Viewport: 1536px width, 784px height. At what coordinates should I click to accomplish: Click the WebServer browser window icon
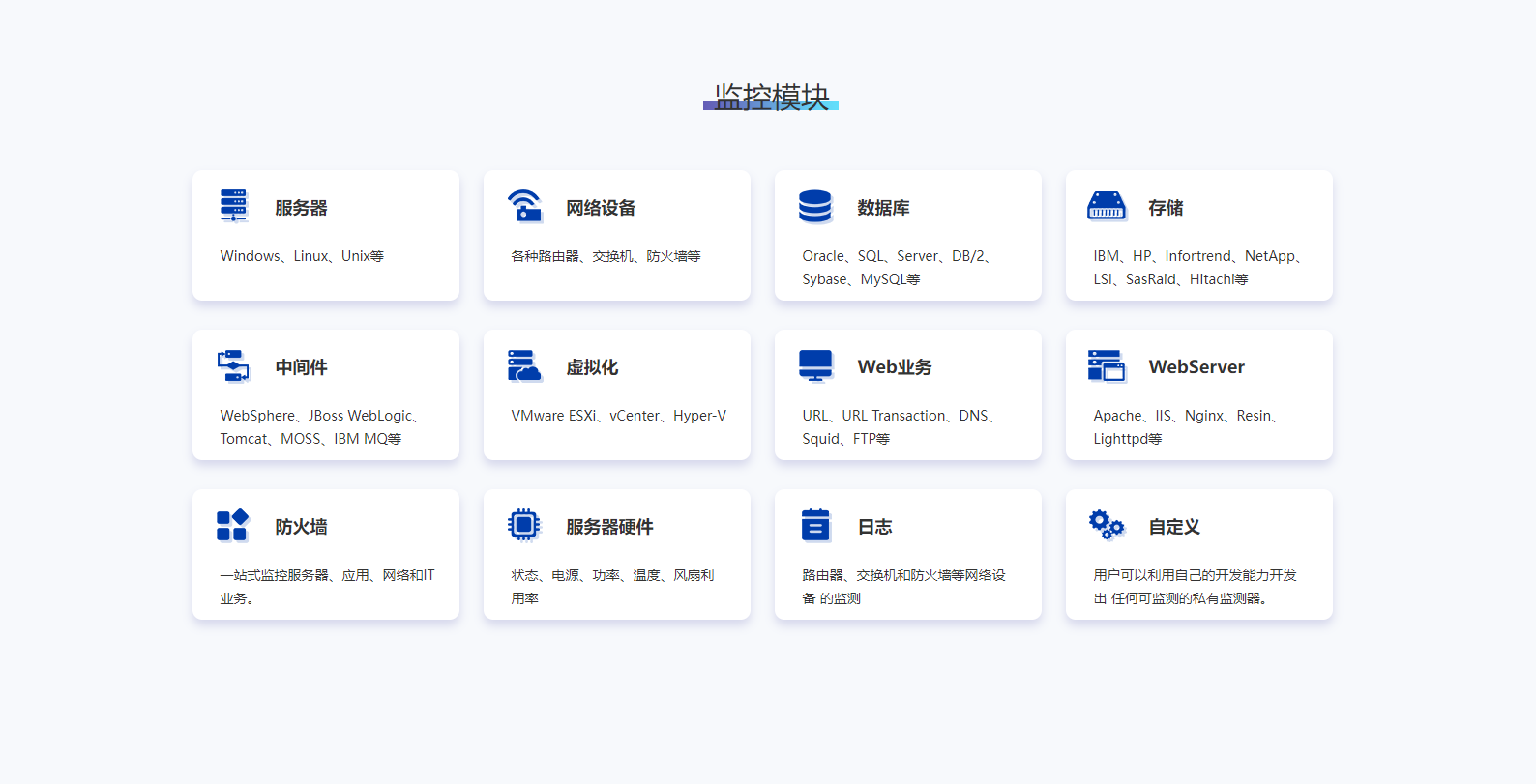point(1107,365)
